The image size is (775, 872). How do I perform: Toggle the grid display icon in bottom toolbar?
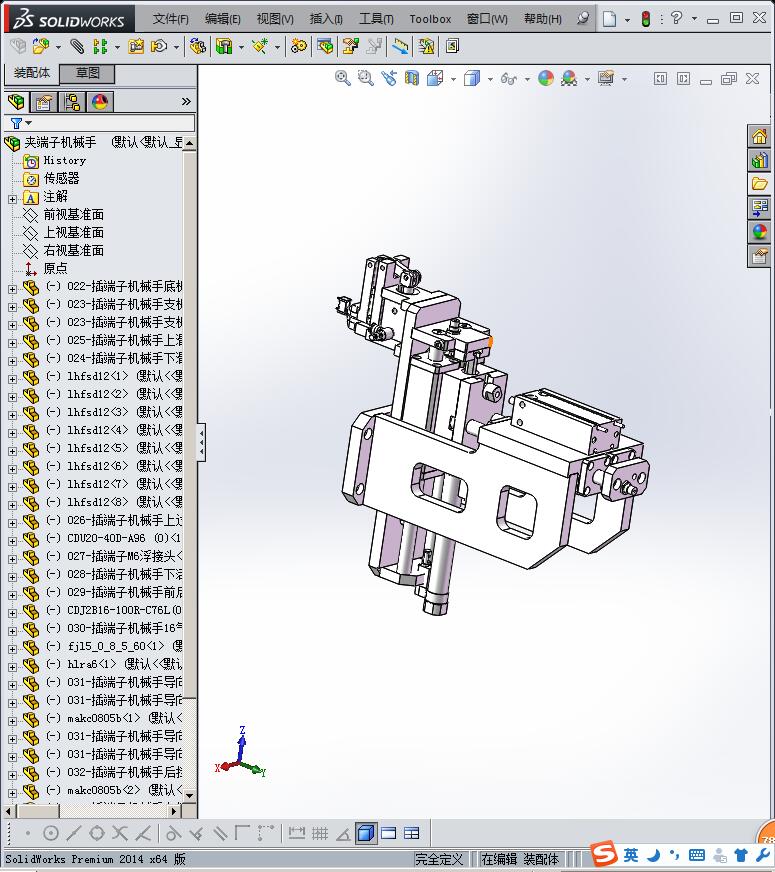(320, 833)
